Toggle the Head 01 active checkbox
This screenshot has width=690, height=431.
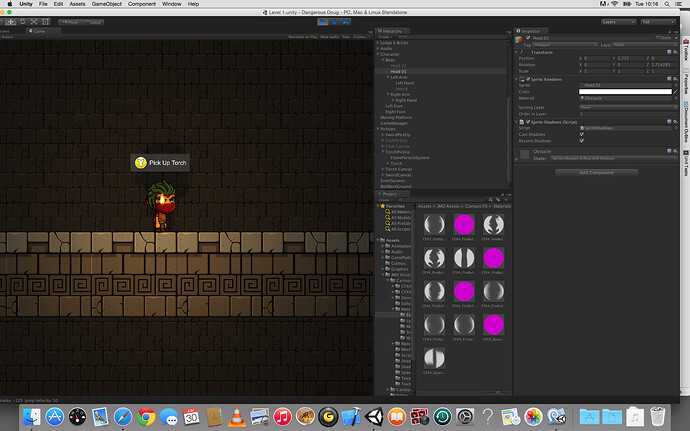click(528, 38)
